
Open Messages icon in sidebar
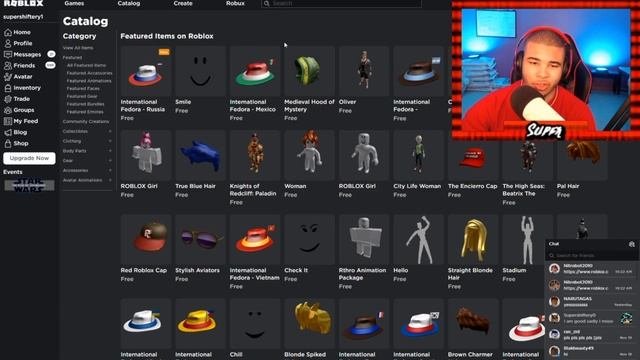click(8, 54)
